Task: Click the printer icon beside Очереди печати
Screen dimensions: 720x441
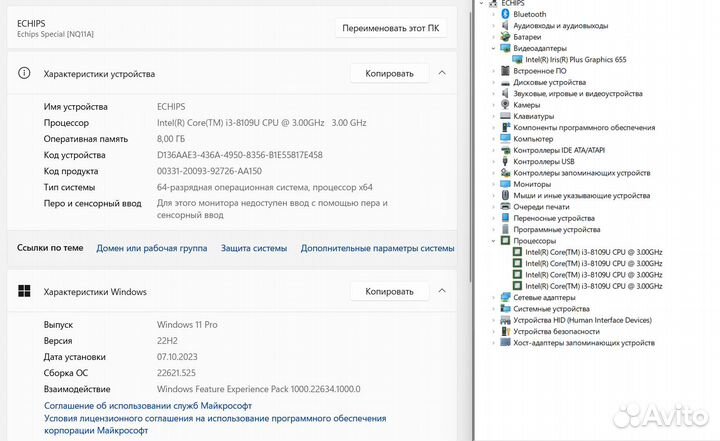Action: 506,207
